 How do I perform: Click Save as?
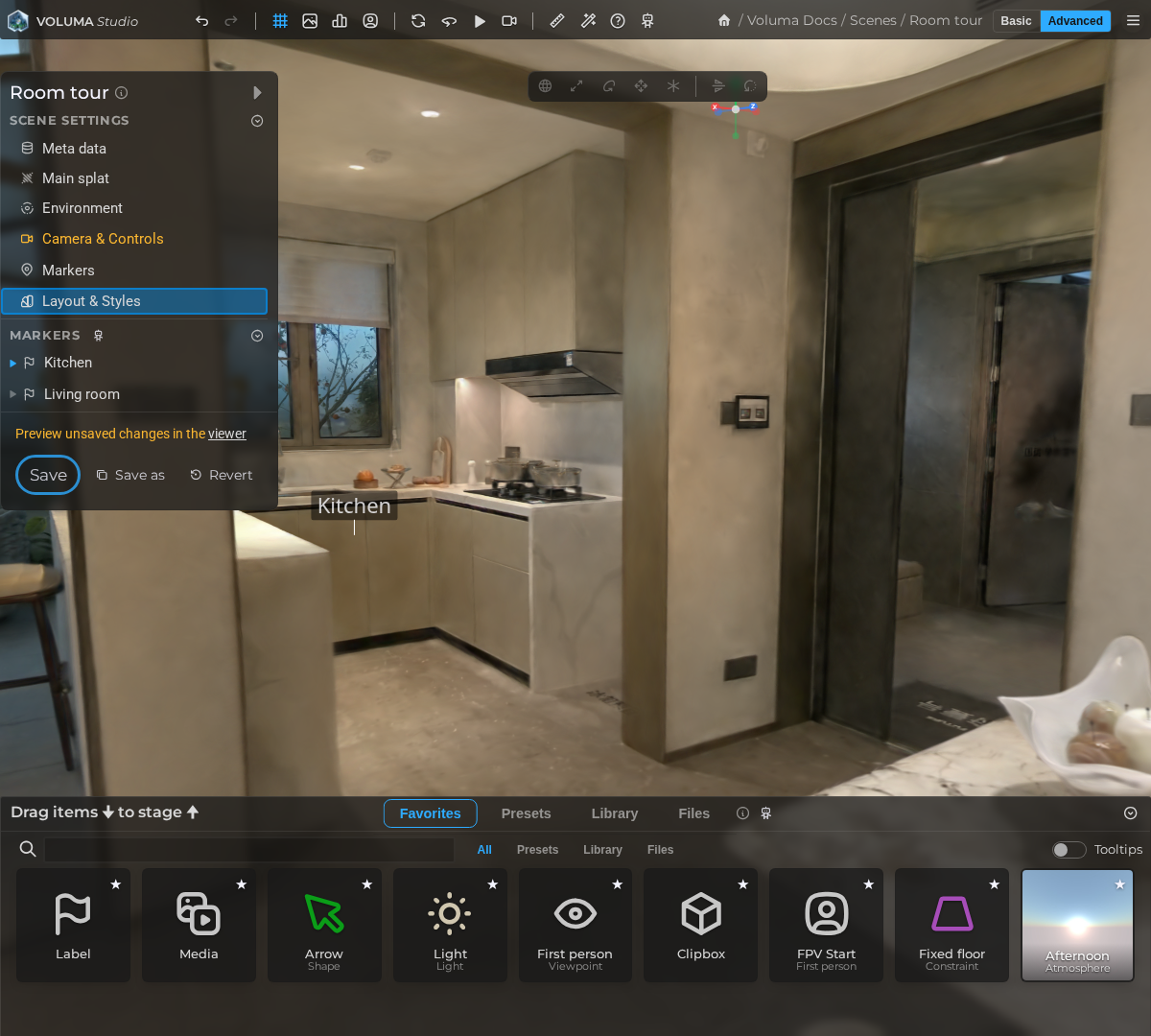(130, 475)
